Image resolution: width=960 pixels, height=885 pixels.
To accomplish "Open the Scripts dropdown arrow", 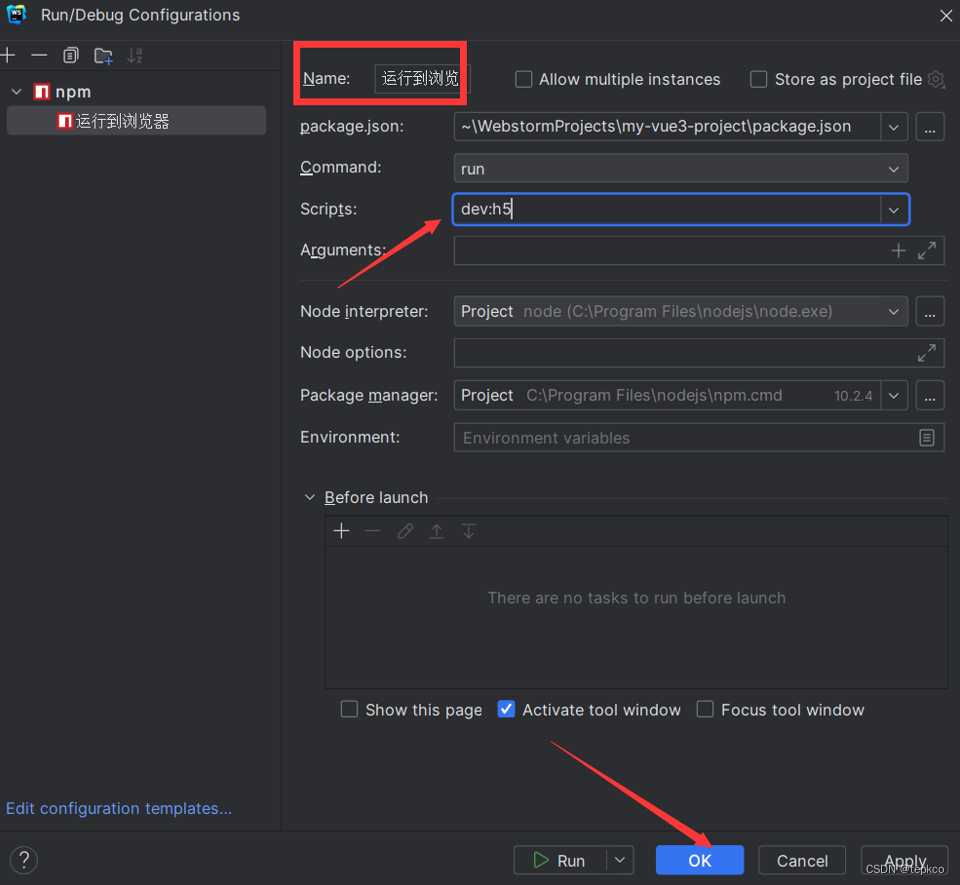I will [x=894, y=210].
